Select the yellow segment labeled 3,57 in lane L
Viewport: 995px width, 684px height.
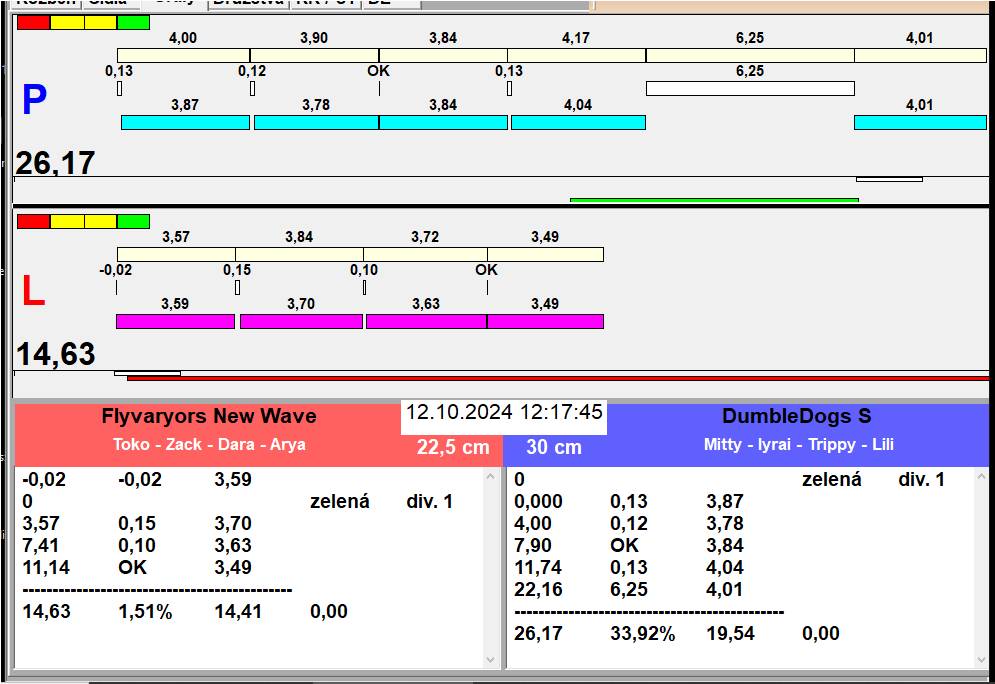coord(176,254)
